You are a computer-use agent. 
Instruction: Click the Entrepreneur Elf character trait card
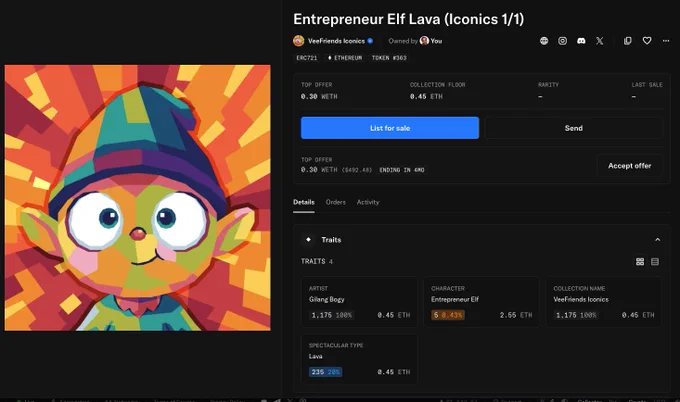click(x=481, y=302)
